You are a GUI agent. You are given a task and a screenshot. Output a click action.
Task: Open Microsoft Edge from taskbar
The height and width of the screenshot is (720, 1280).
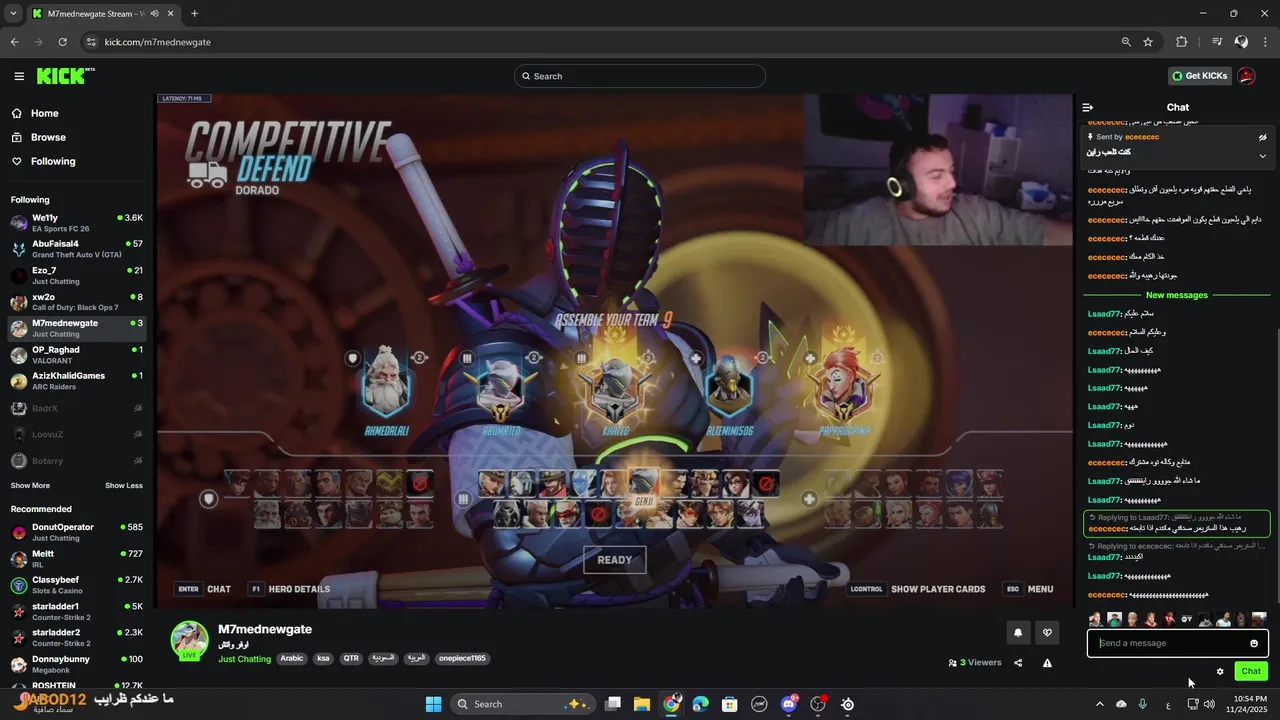click(x=700, y=704)
